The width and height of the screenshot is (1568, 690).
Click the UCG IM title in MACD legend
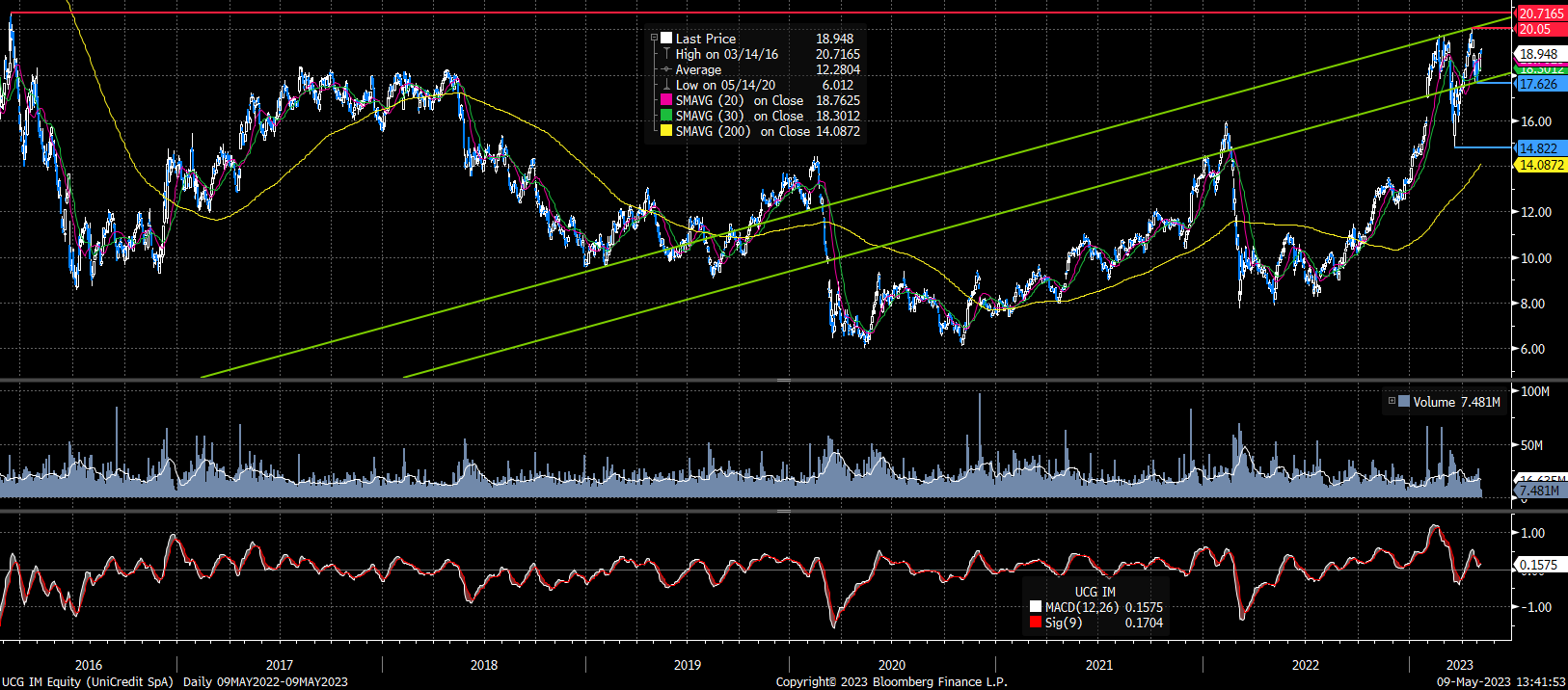(1095, 592)
